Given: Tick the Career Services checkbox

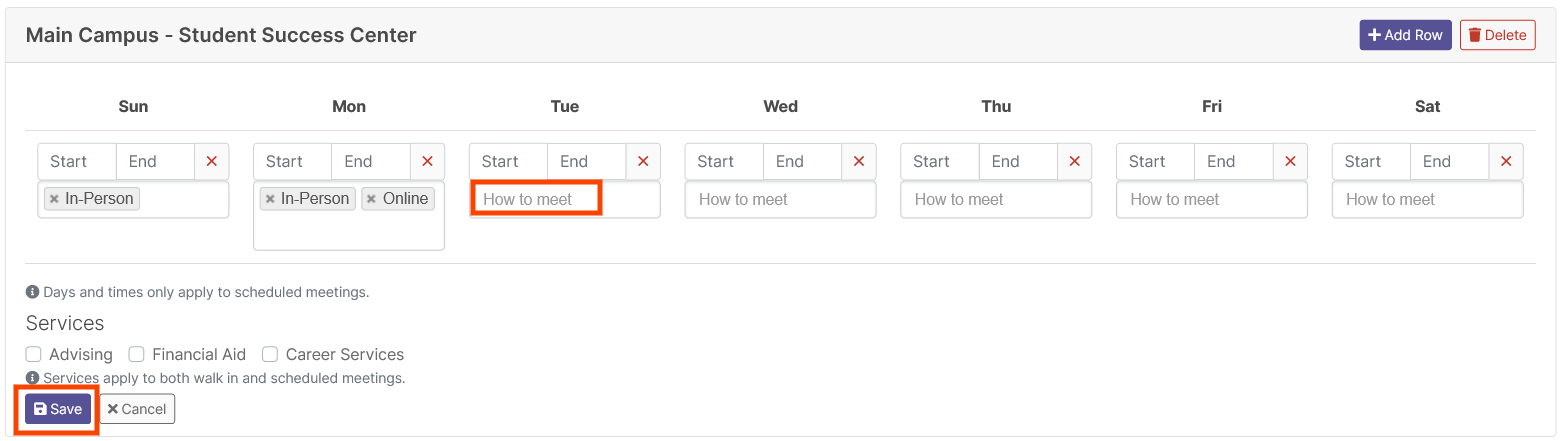Looking at the screenshot, I should click(270, 354).
